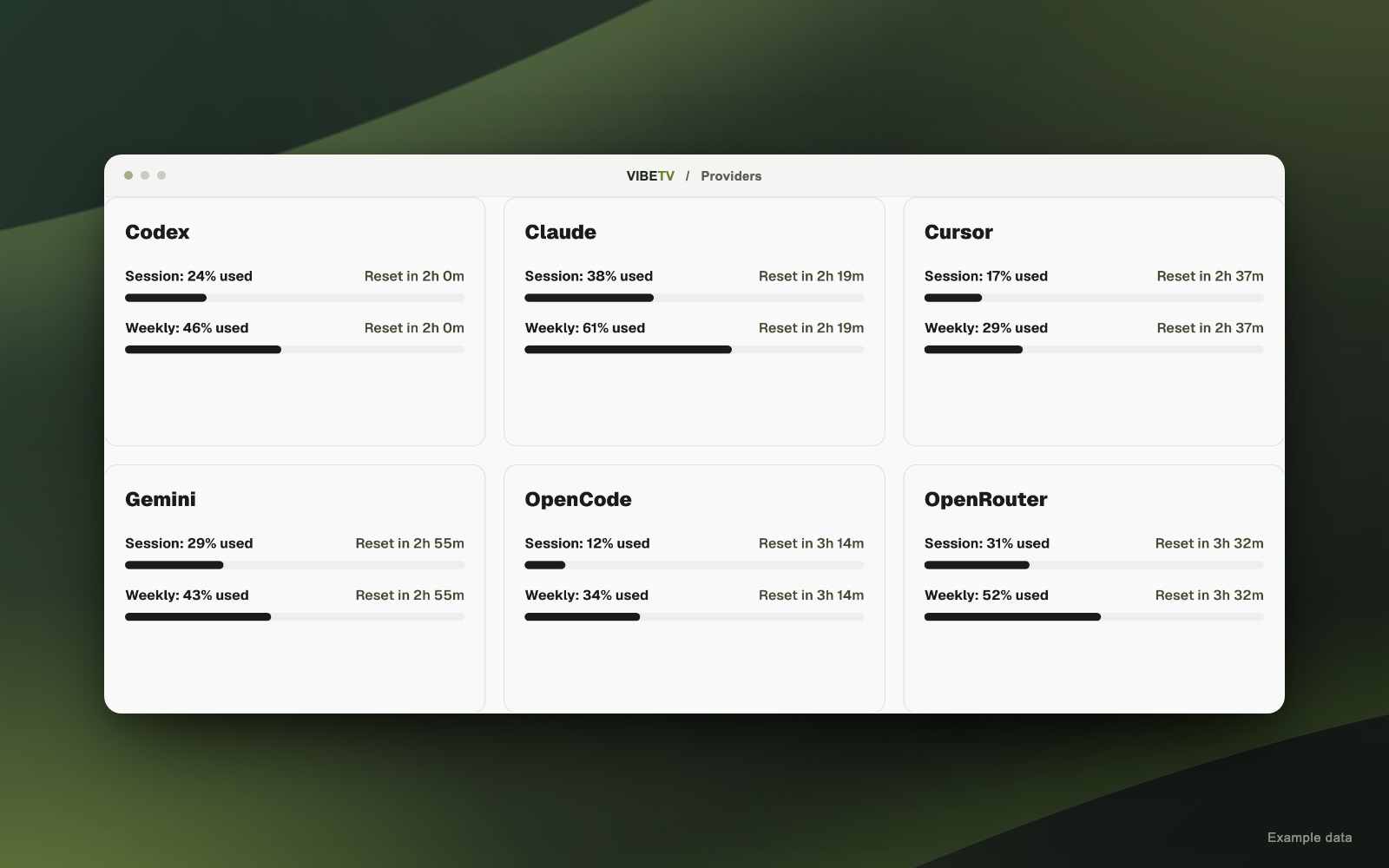Image resolution: width=1389 pixels, height=868 pixels.
Task: Click "Weekly: 46% used" in the Codex card
Action: [x=187, y=328]
